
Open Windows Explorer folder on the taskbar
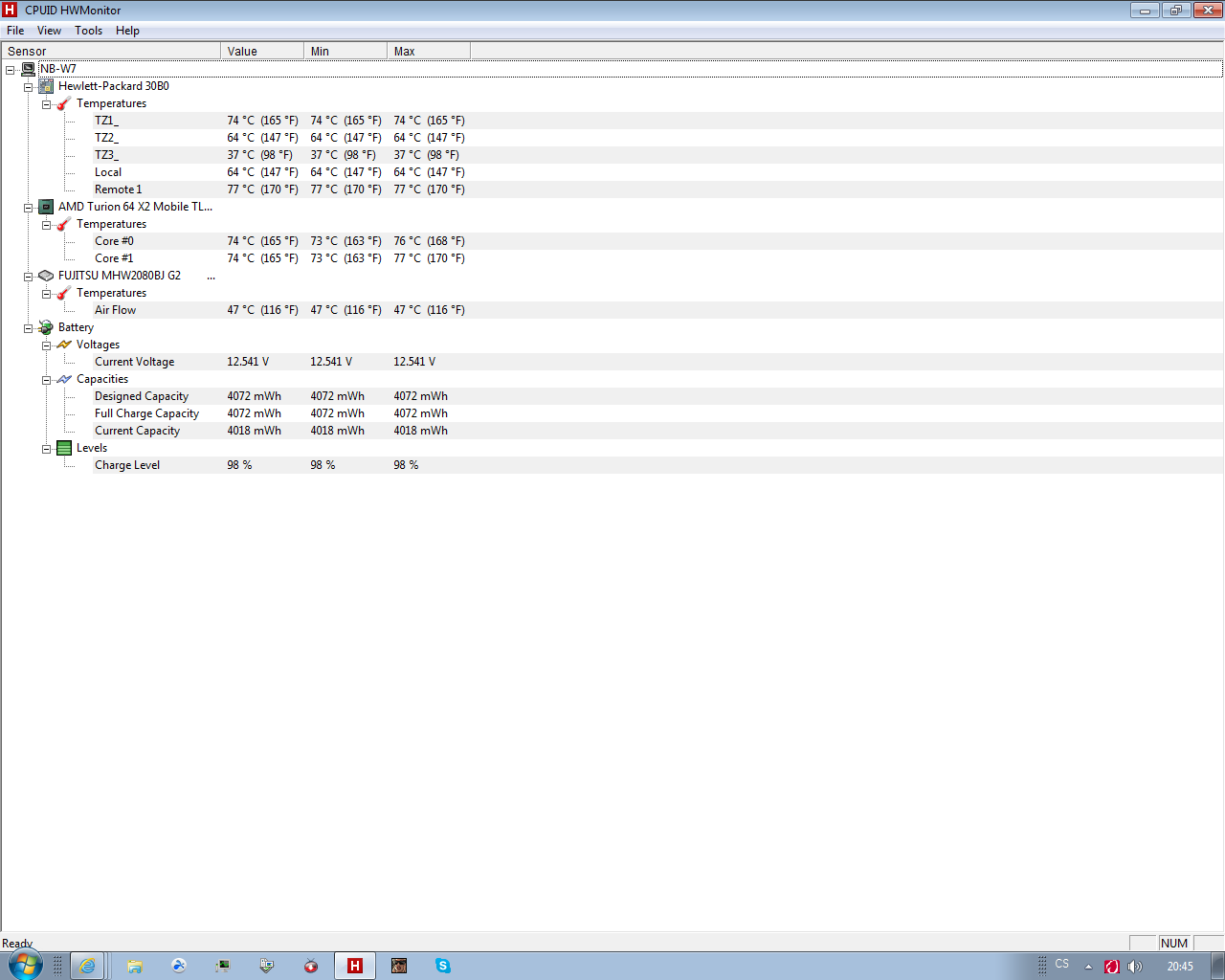pyautogui.click(x=135, y=966)
